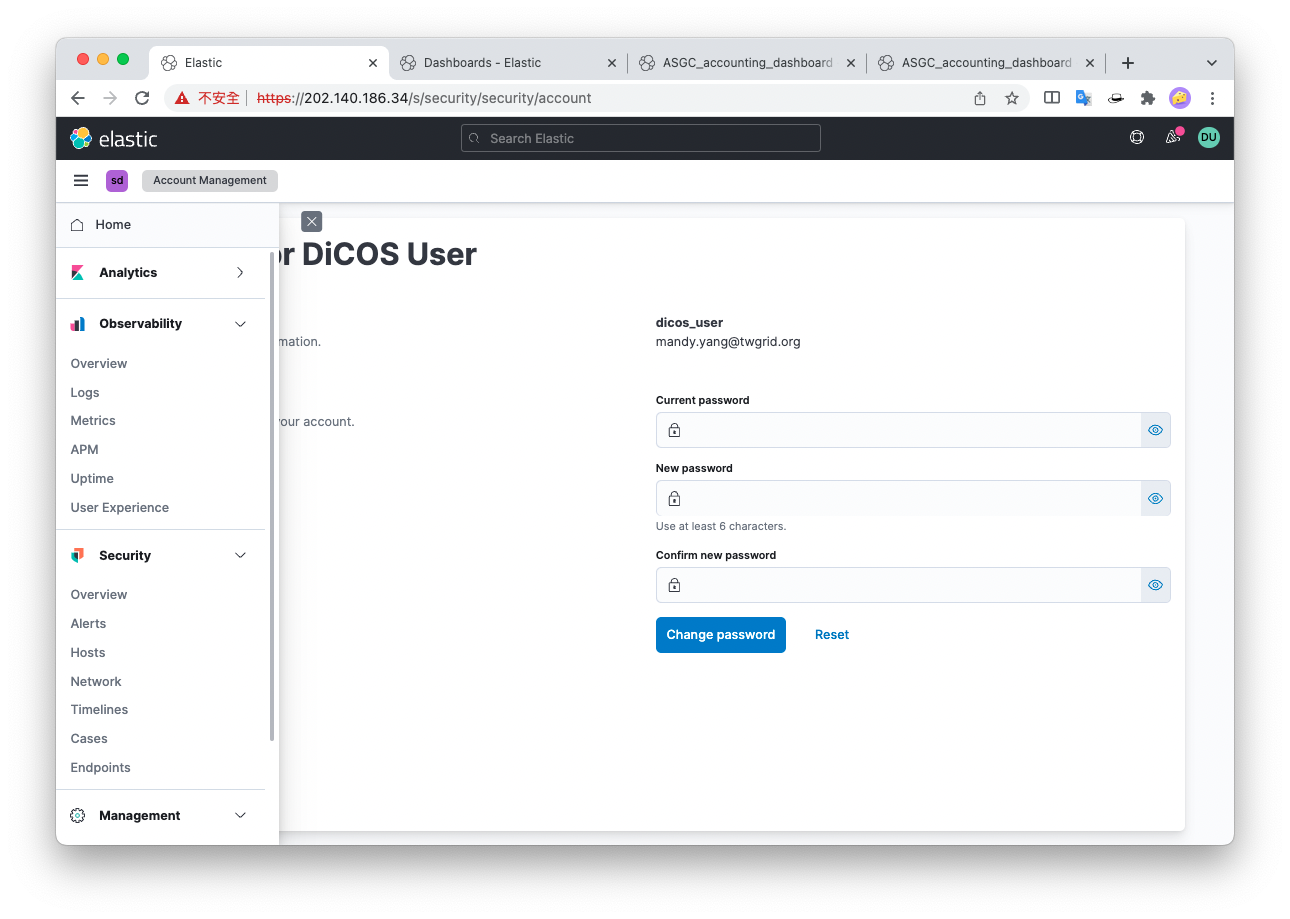Collapse the Observability section chevron
The width and height of the screenshot is (1290, 919).
(x=240, y=324)
